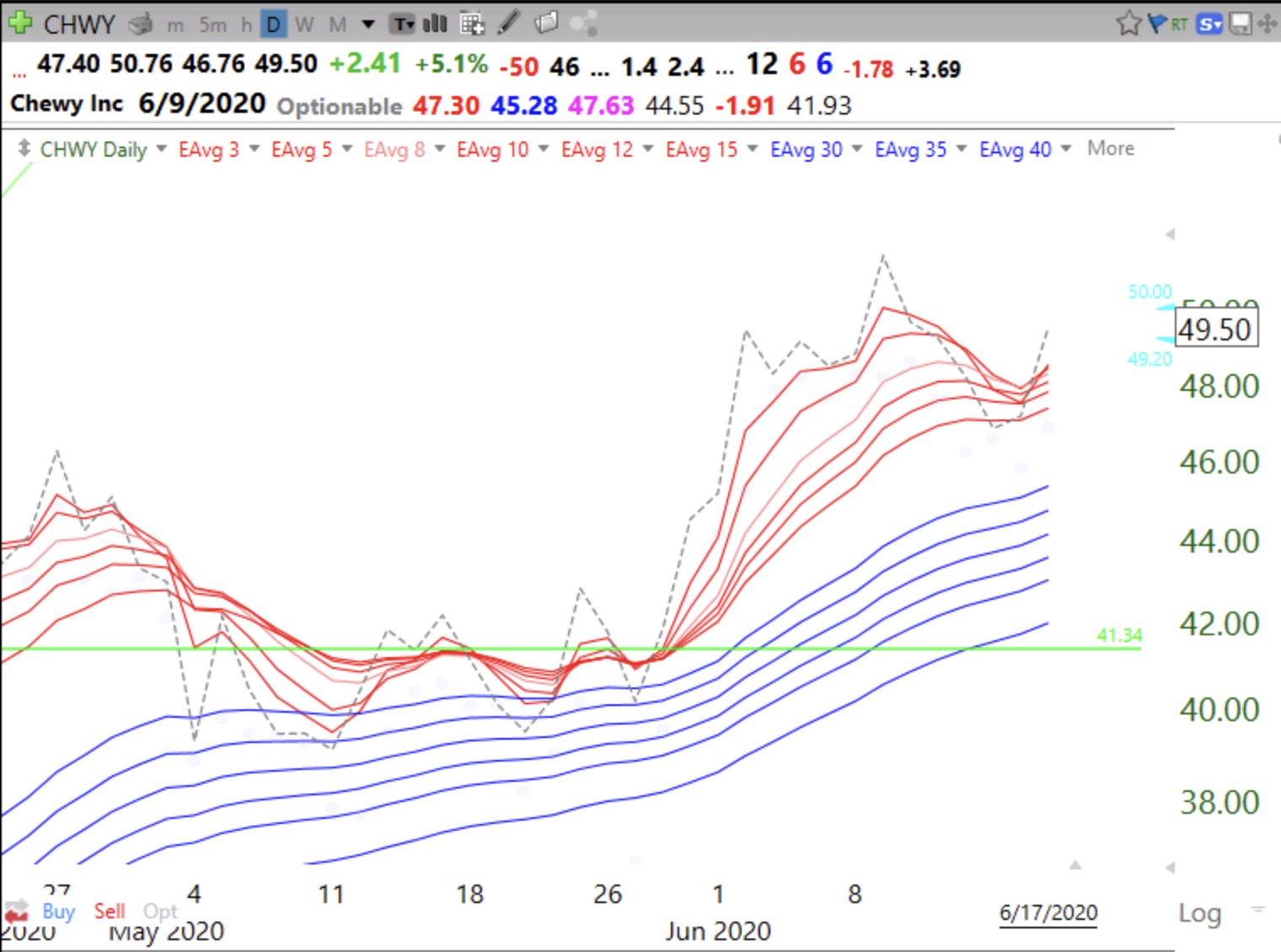Screen dimensions: 1281x952
Task: Click the blue flag icon
Action: [x=1157, y=24]
